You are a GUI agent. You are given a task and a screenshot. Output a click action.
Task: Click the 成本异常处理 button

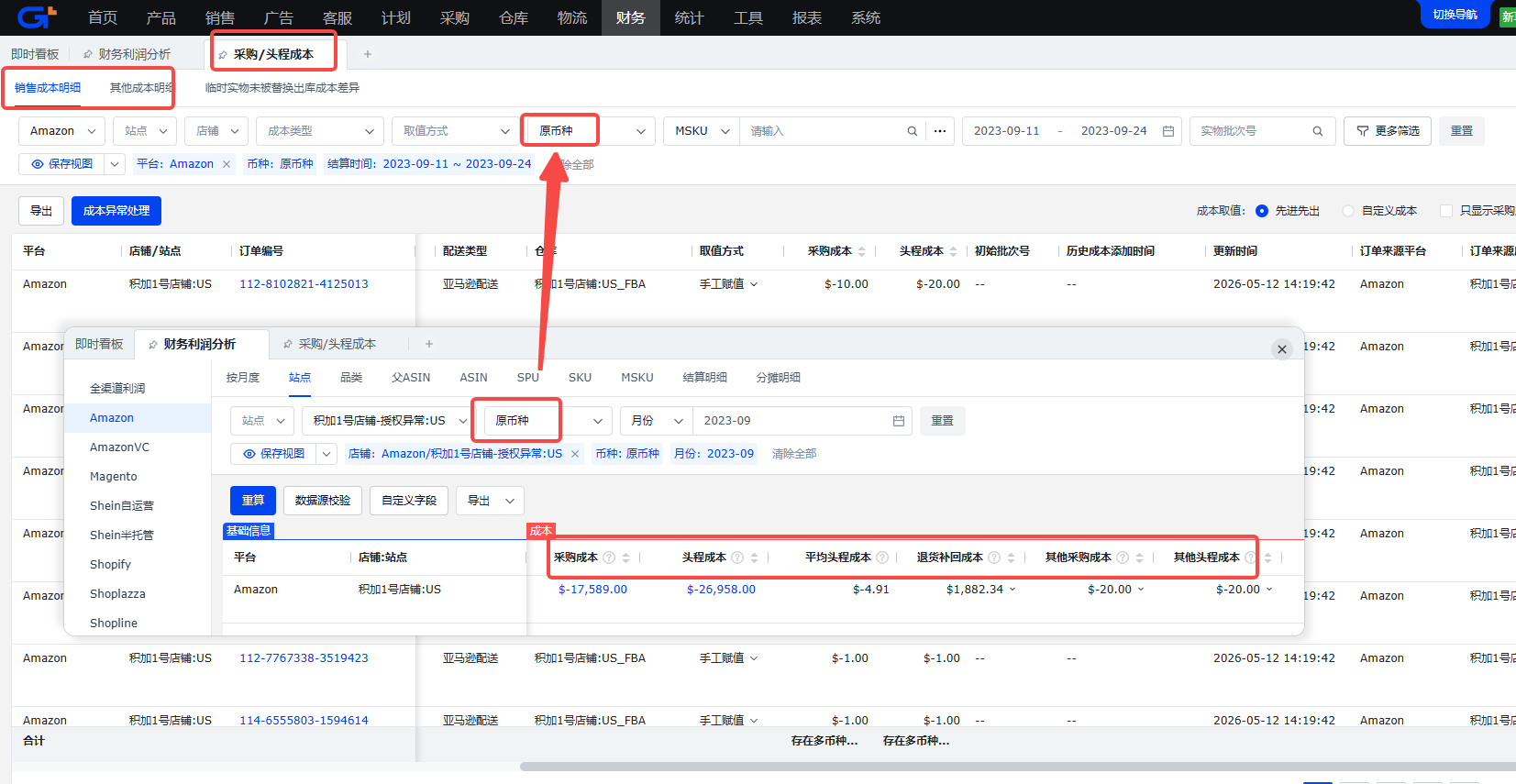[x=116, y=211]
